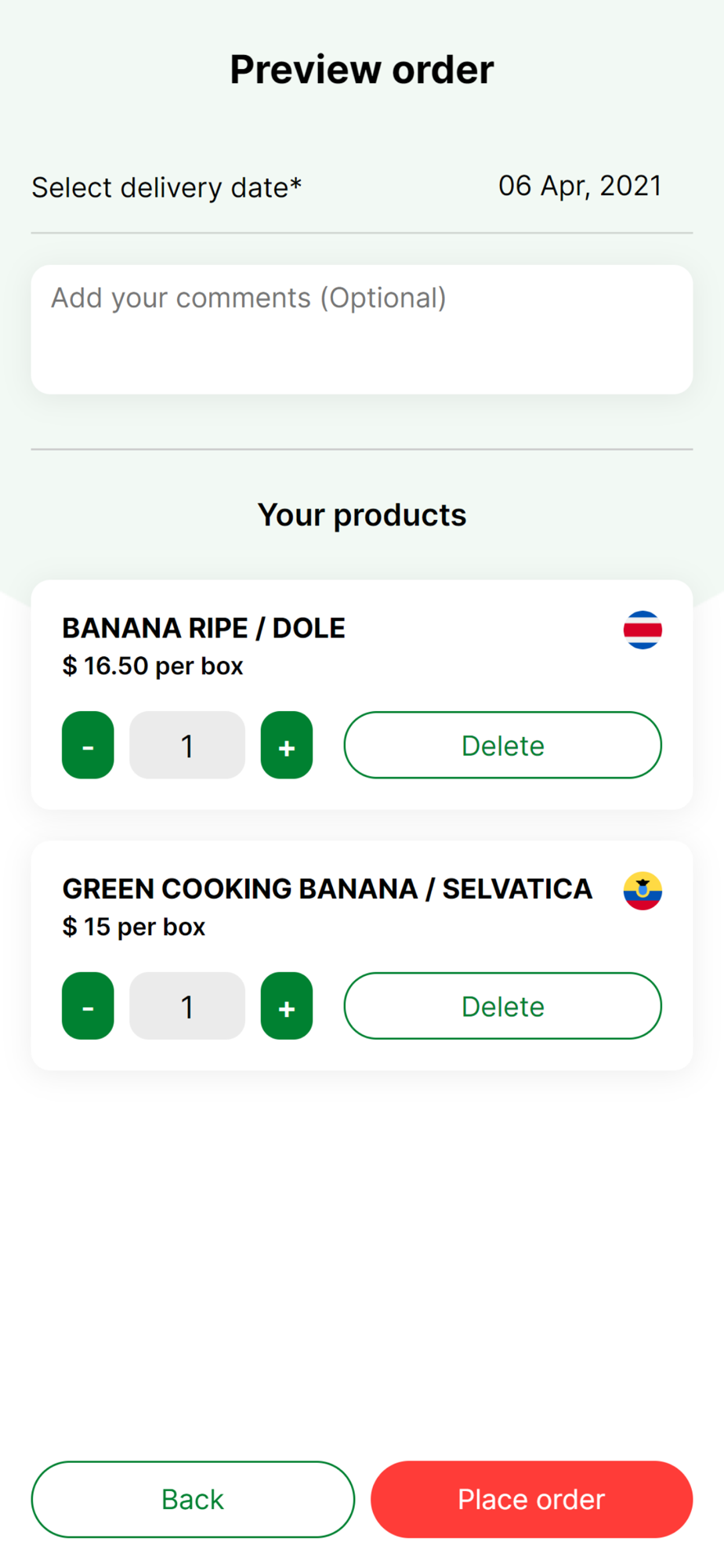Viewport: 724px width, 1568px height.
Task: Increase Green Cooking Banana quantity
Action: point(287,1006)
